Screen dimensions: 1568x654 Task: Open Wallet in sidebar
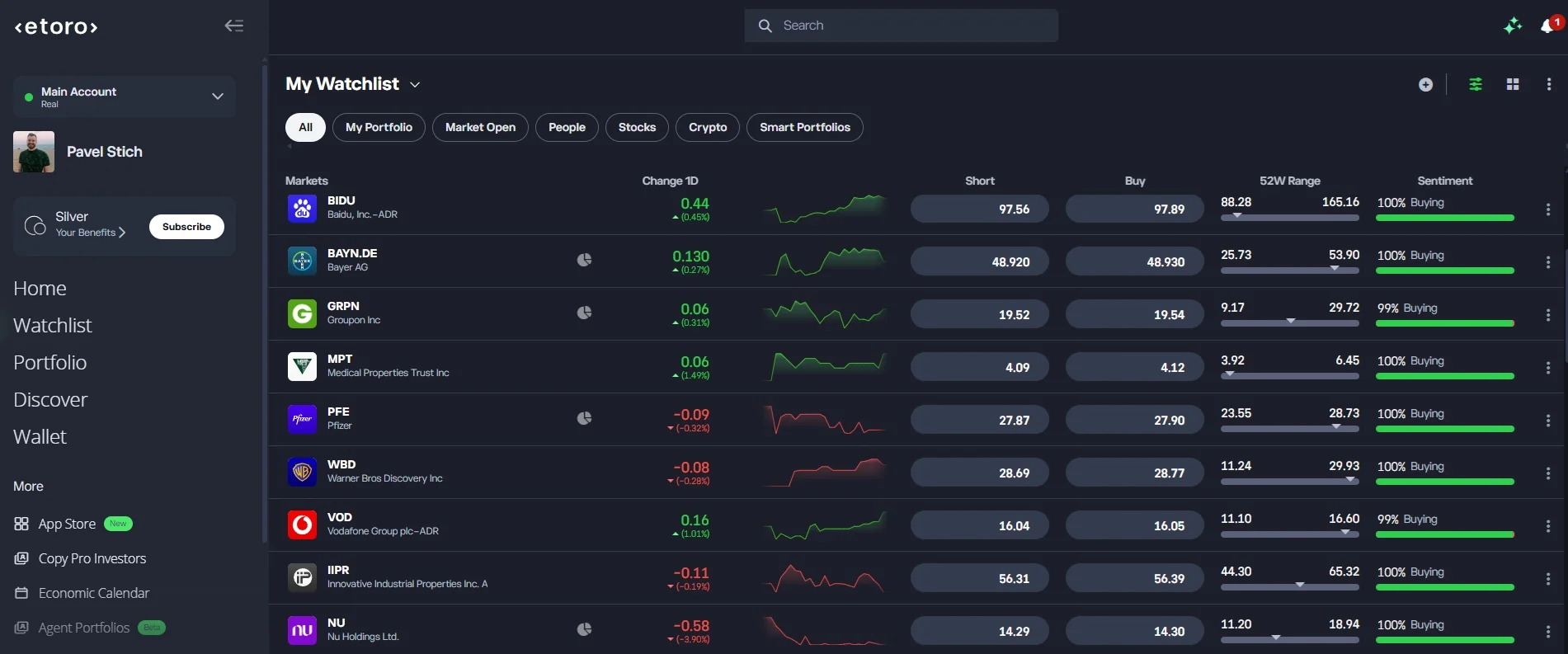40,437
